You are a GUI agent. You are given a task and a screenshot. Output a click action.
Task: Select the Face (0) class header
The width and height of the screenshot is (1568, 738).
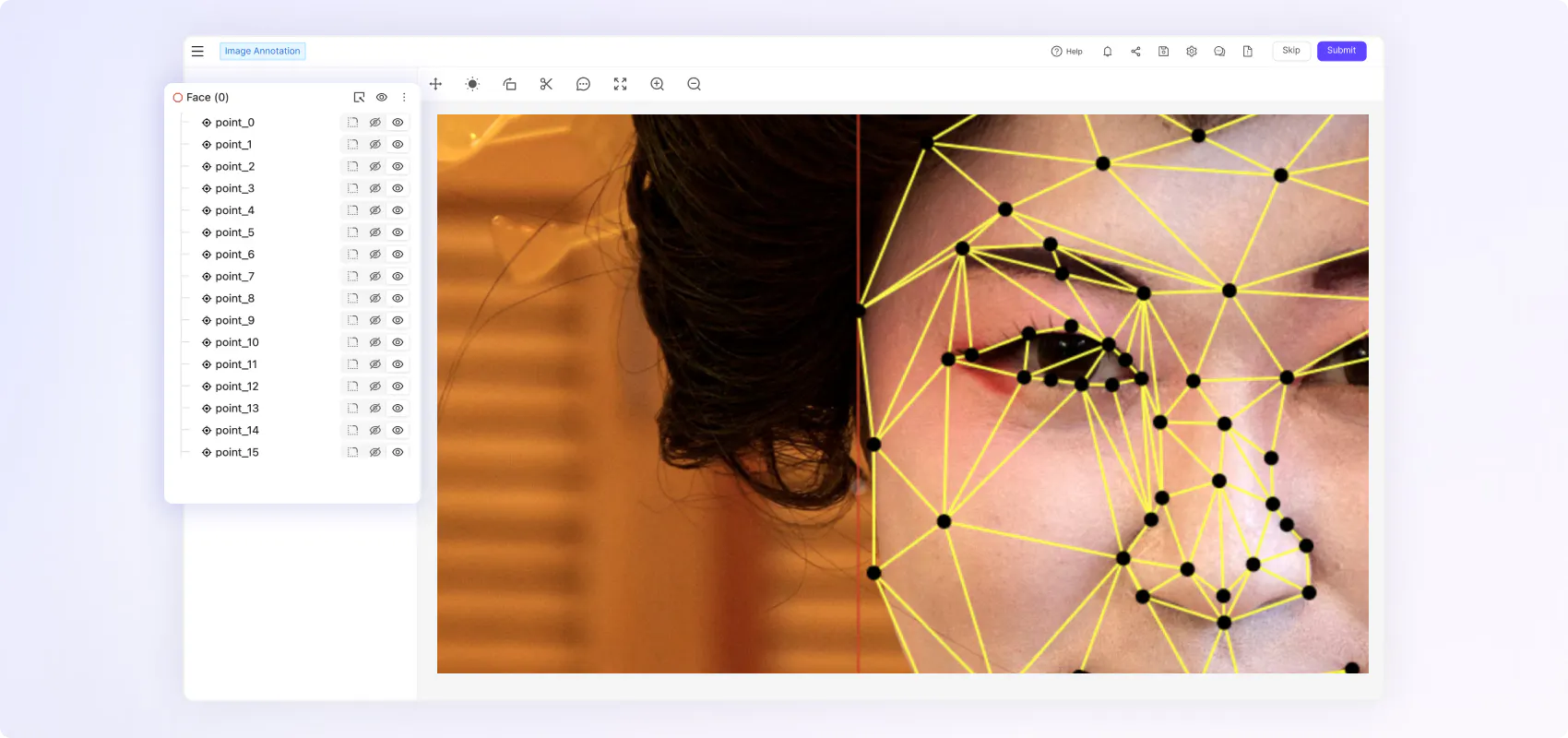(201, 97)
